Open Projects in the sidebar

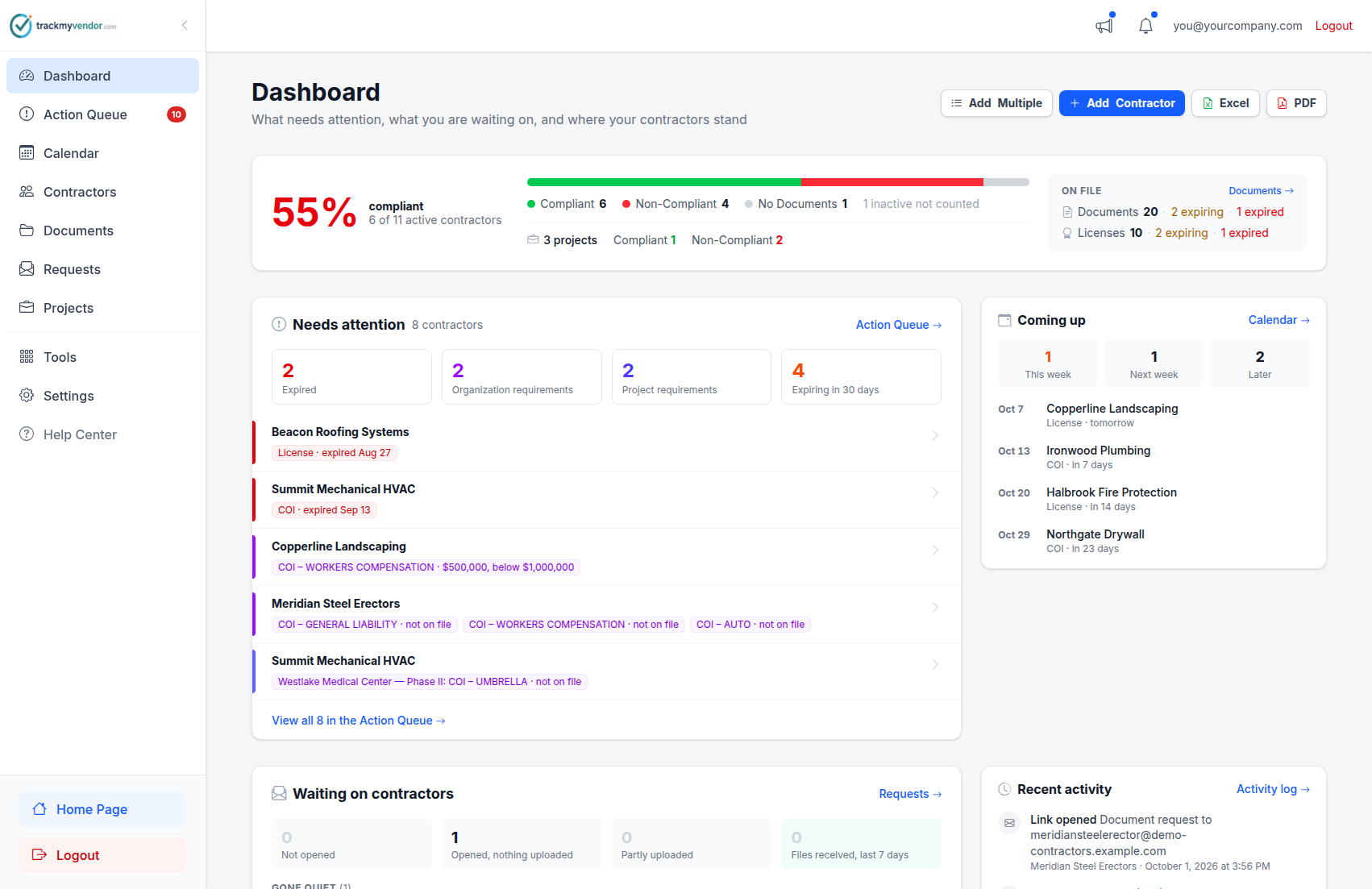tap(102, 308)
